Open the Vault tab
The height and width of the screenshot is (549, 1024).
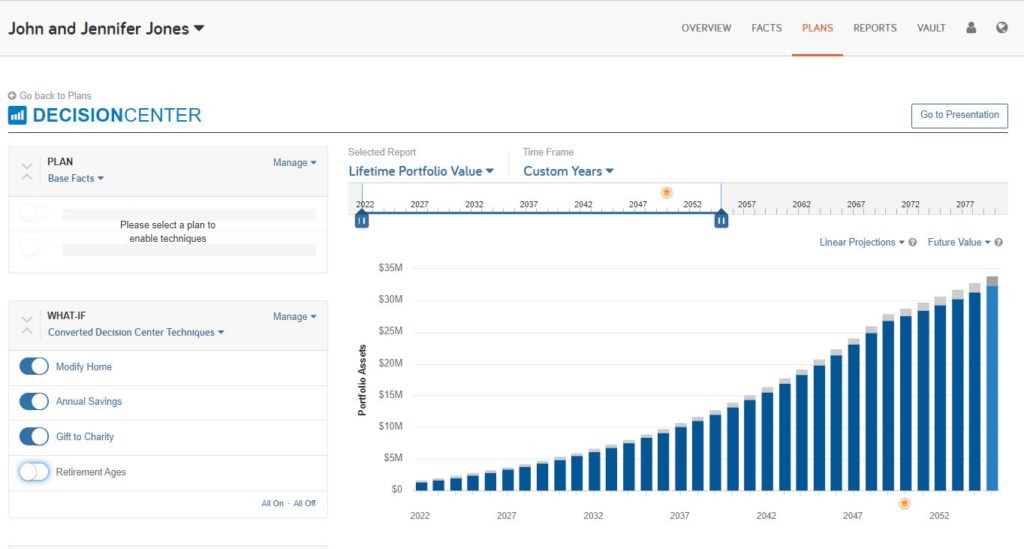[x=931, y=28]
